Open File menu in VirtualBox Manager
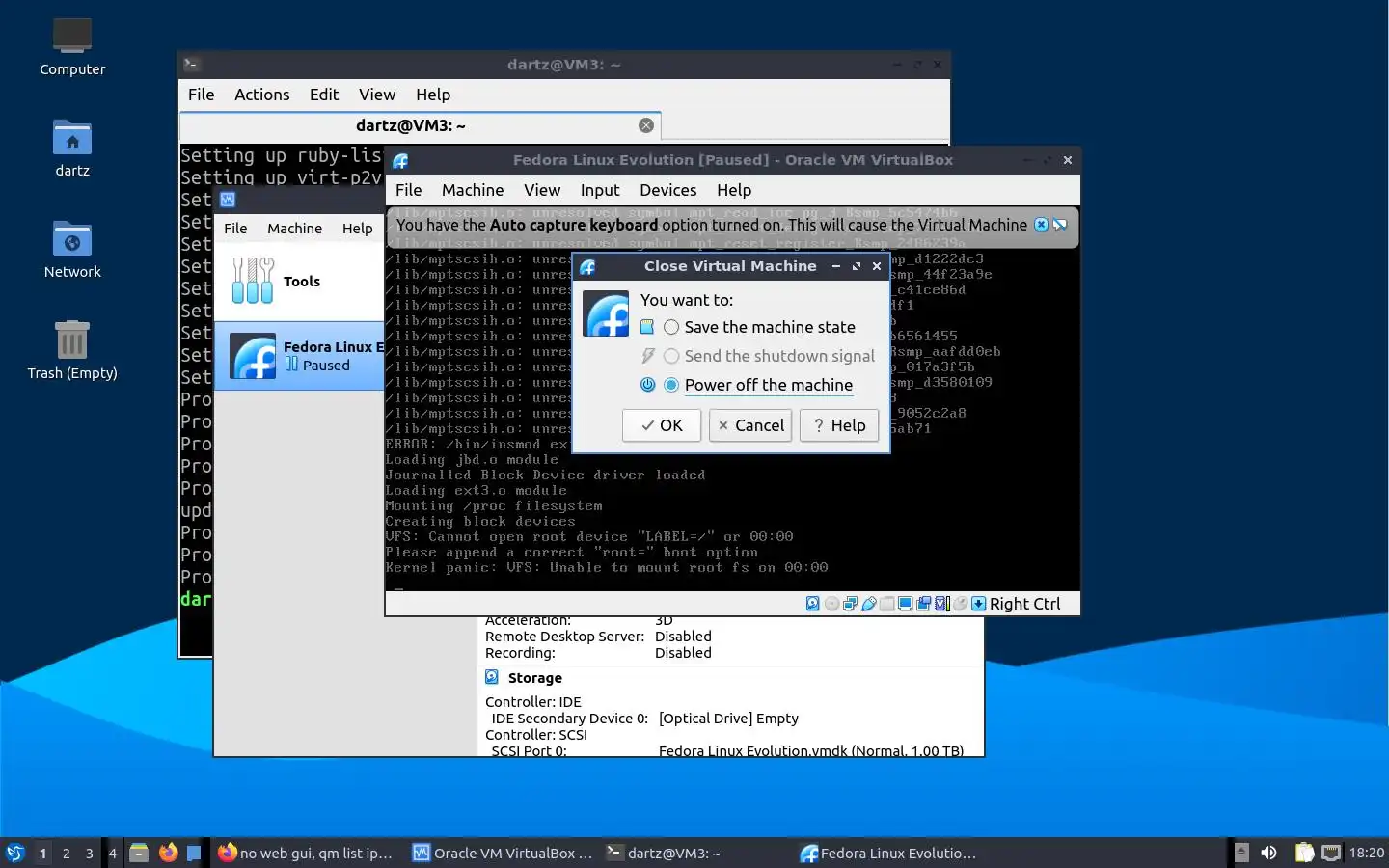 click(235, 229)
